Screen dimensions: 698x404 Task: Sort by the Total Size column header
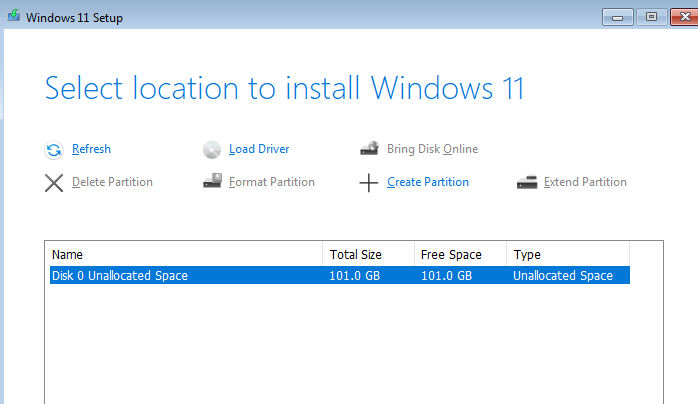pos(369,255)
